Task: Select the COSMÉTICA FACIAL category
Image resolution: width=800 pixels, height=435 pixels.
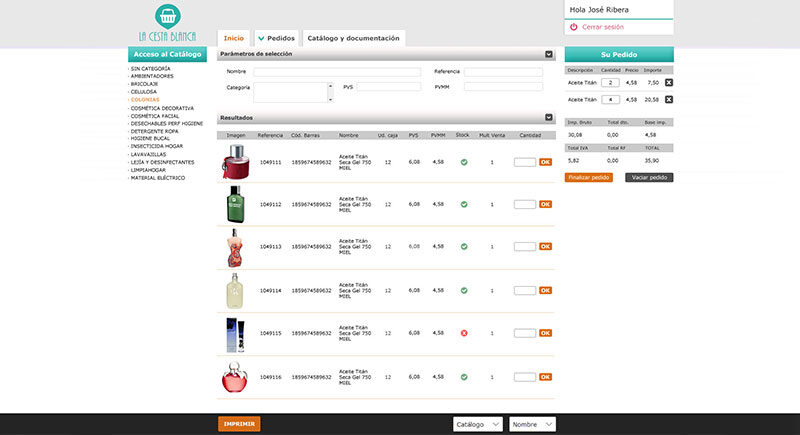Action: click(x=155, y=116)
